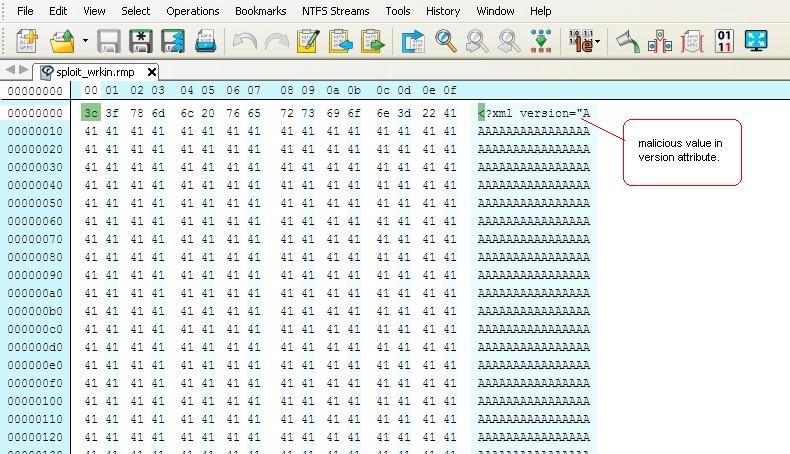Expand the byte order dropdown arrow
The image size is (790, 454).
(598, 41)
